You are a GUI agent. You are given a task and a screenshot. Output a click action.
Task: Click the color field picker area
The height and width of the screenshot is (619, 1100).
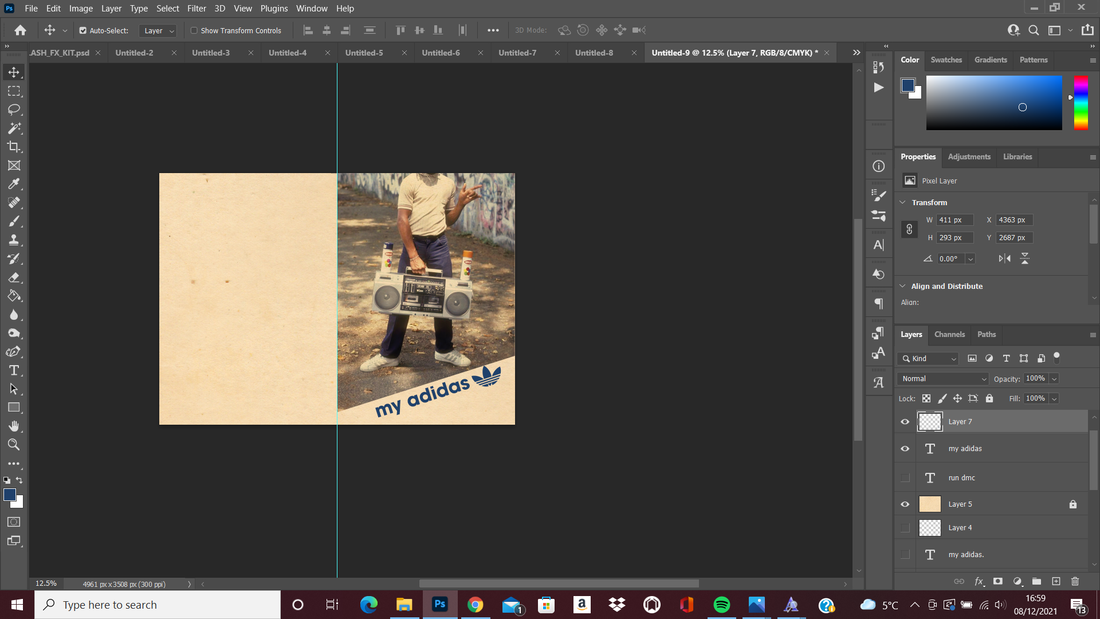point(994,102)
